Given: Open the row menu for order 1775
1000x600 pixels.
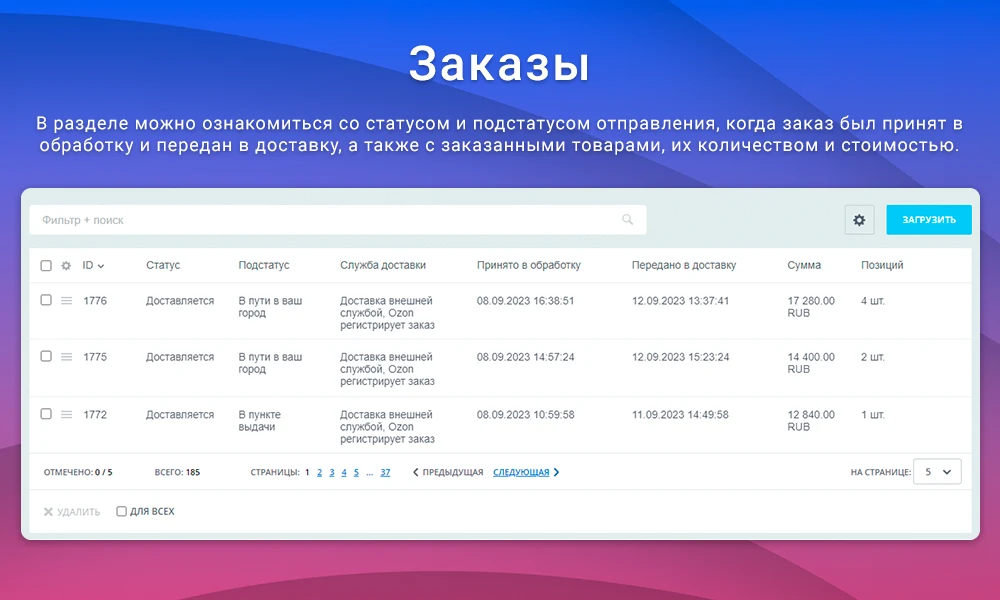Looking at the screenshot, I should click(66, 356).
